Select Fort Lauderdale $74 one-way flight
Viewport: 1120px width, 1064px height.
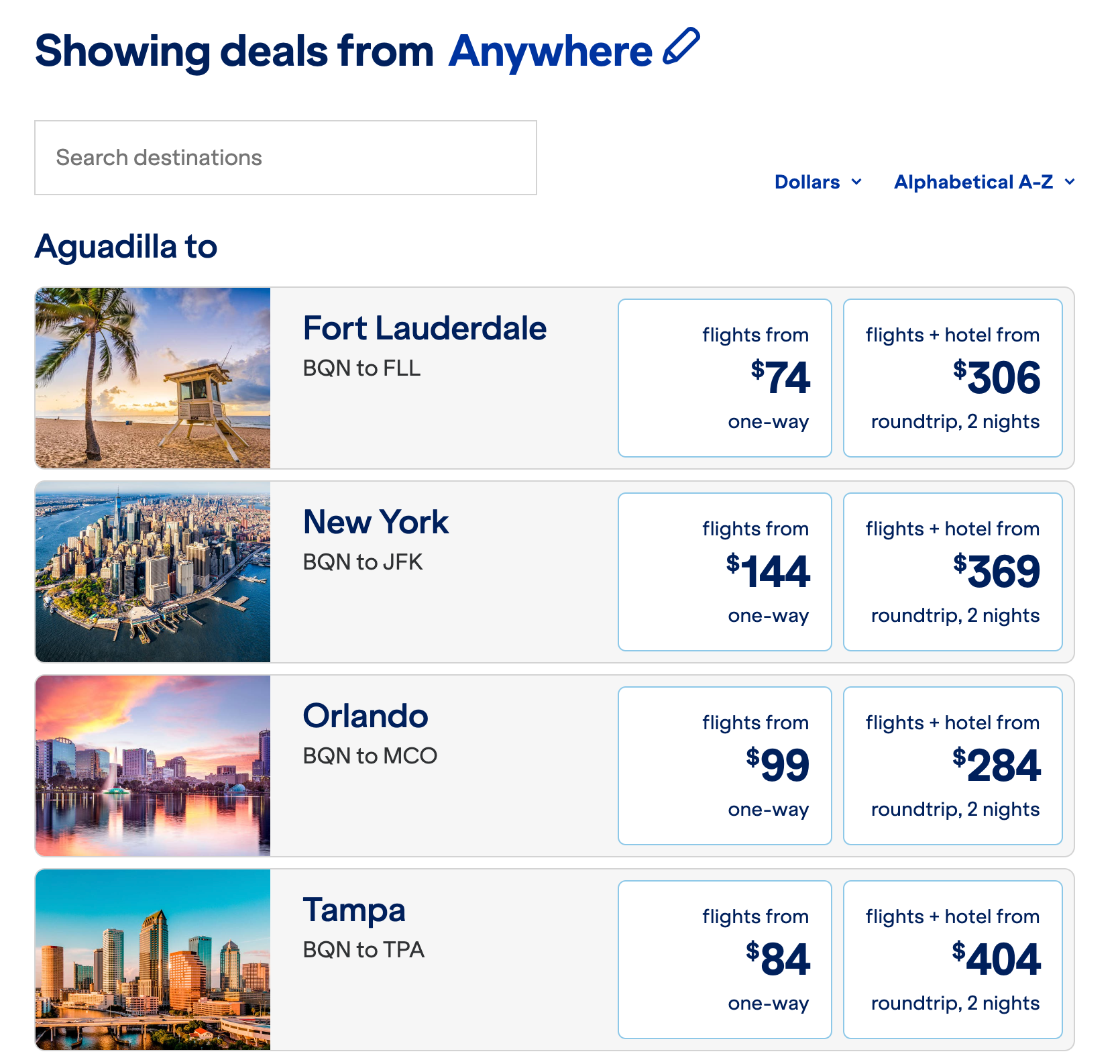point(724,378)
